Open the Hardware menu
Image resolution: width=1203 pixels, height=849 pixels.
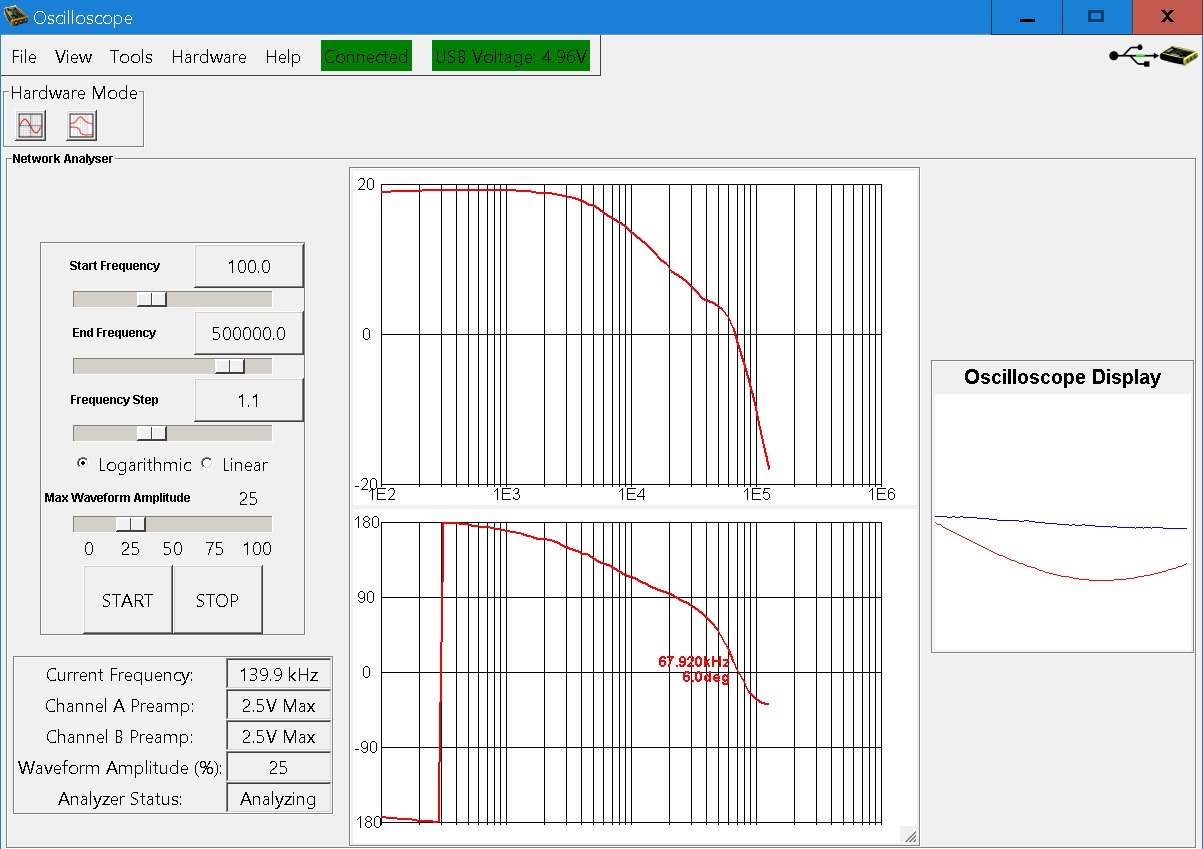[x=208, y=57]
